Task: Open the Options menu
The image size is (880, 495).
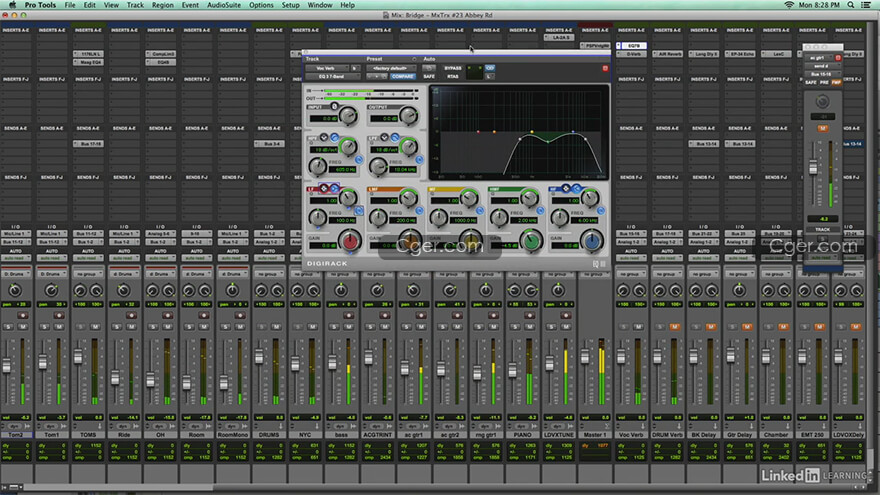Action: tap(261, 5)
